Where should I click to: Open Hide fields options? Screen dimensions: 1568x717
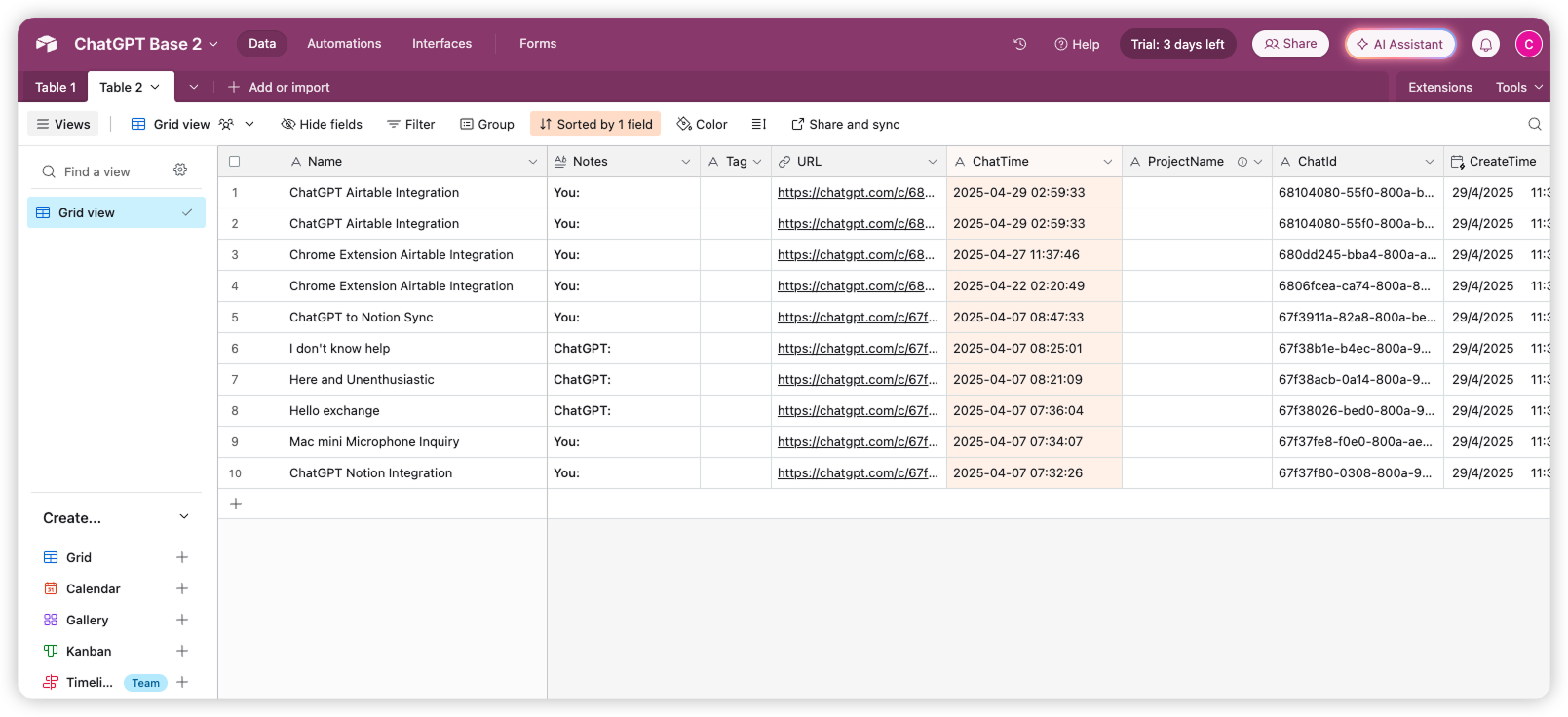click(x=322, y=124)
